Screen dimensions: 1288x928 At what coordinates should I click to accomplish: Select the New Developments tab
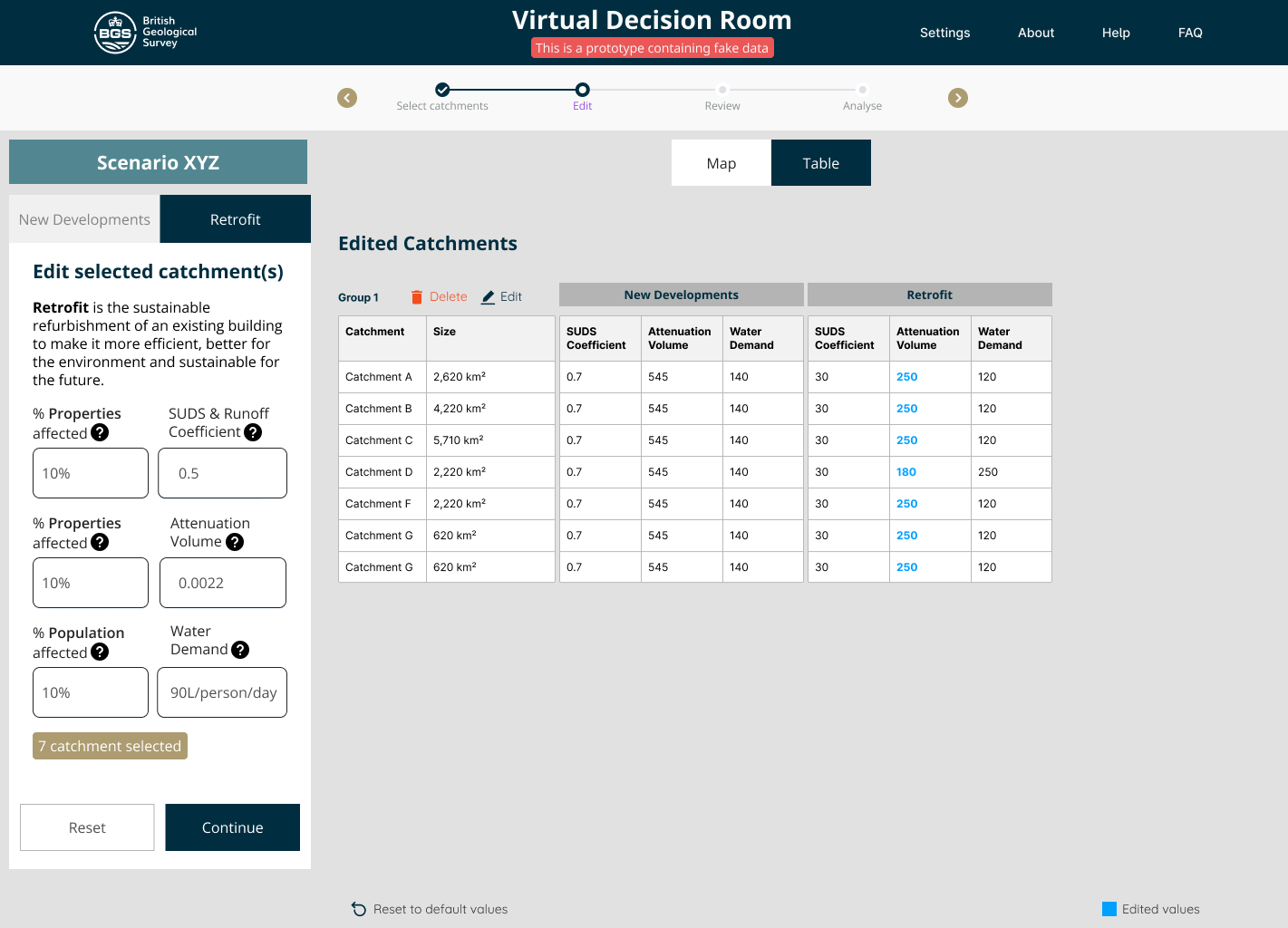84,219
